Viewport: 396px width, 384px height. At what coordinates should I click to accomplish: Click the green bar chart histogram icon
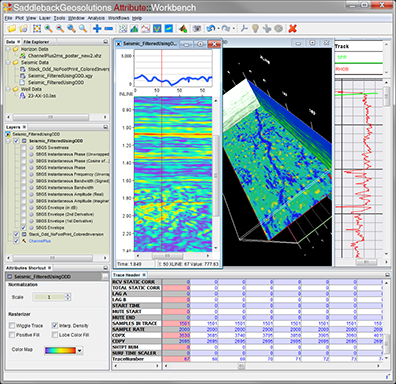[x=134, y=29]
